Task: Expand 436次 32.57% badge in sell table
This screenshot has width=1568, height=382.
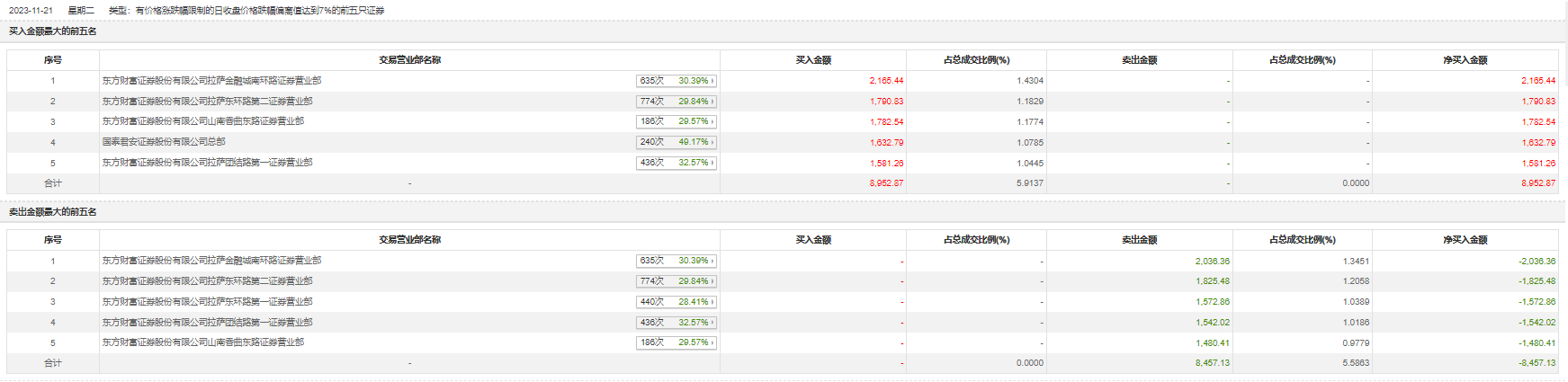Action: coord(676,322)
